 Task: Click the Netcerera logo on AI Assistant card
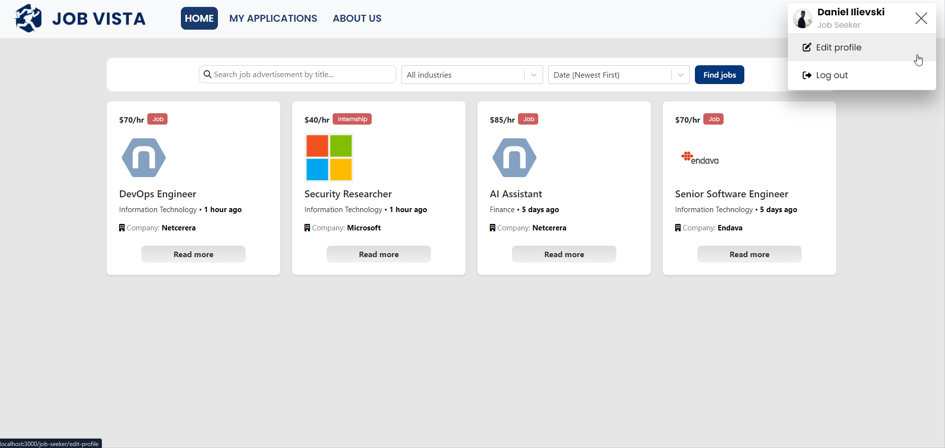[514, 158]
